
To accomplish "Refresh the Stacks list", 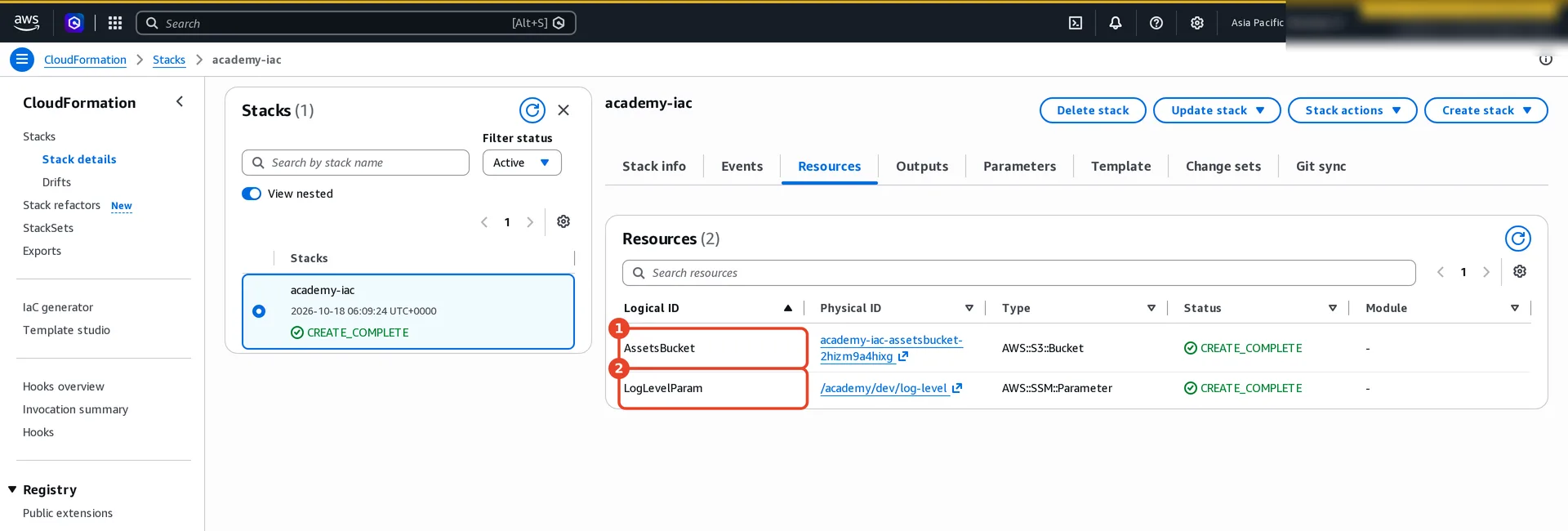I will pyautogui.click(x=532, y=110).
